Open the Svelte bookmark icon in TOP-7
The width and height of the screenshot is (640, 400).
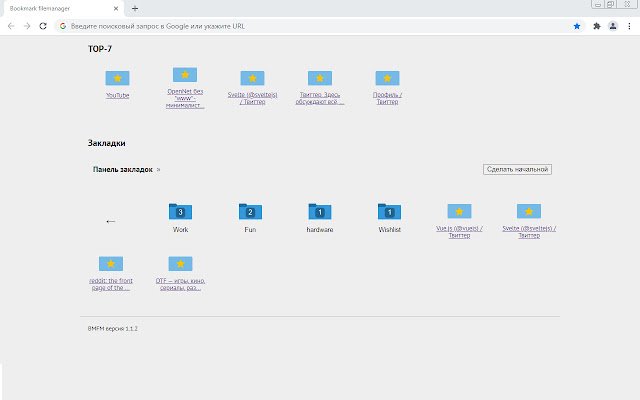click(252, 78)
